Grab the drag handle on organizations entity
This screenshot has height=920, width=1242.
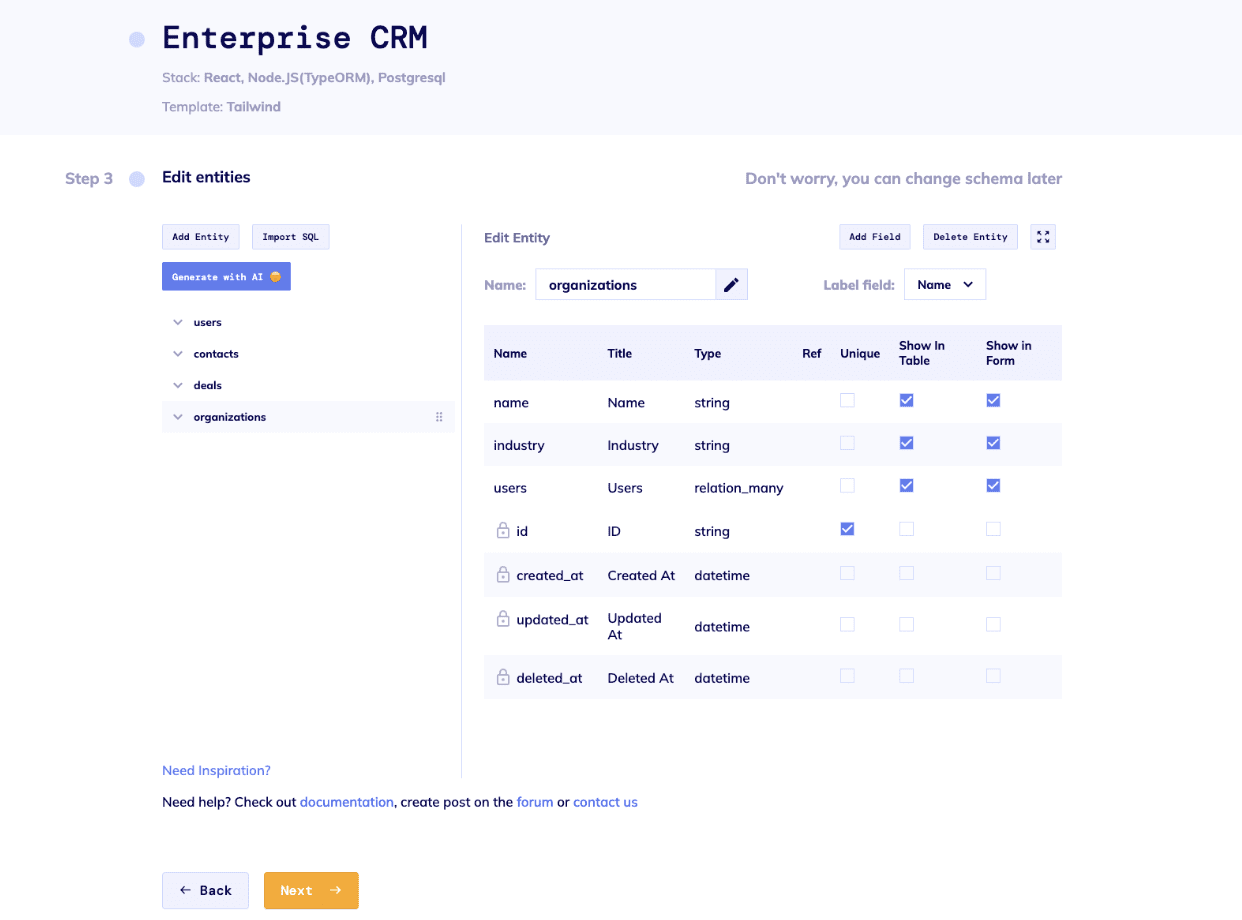pyautogui.click(x=439, y=416)
